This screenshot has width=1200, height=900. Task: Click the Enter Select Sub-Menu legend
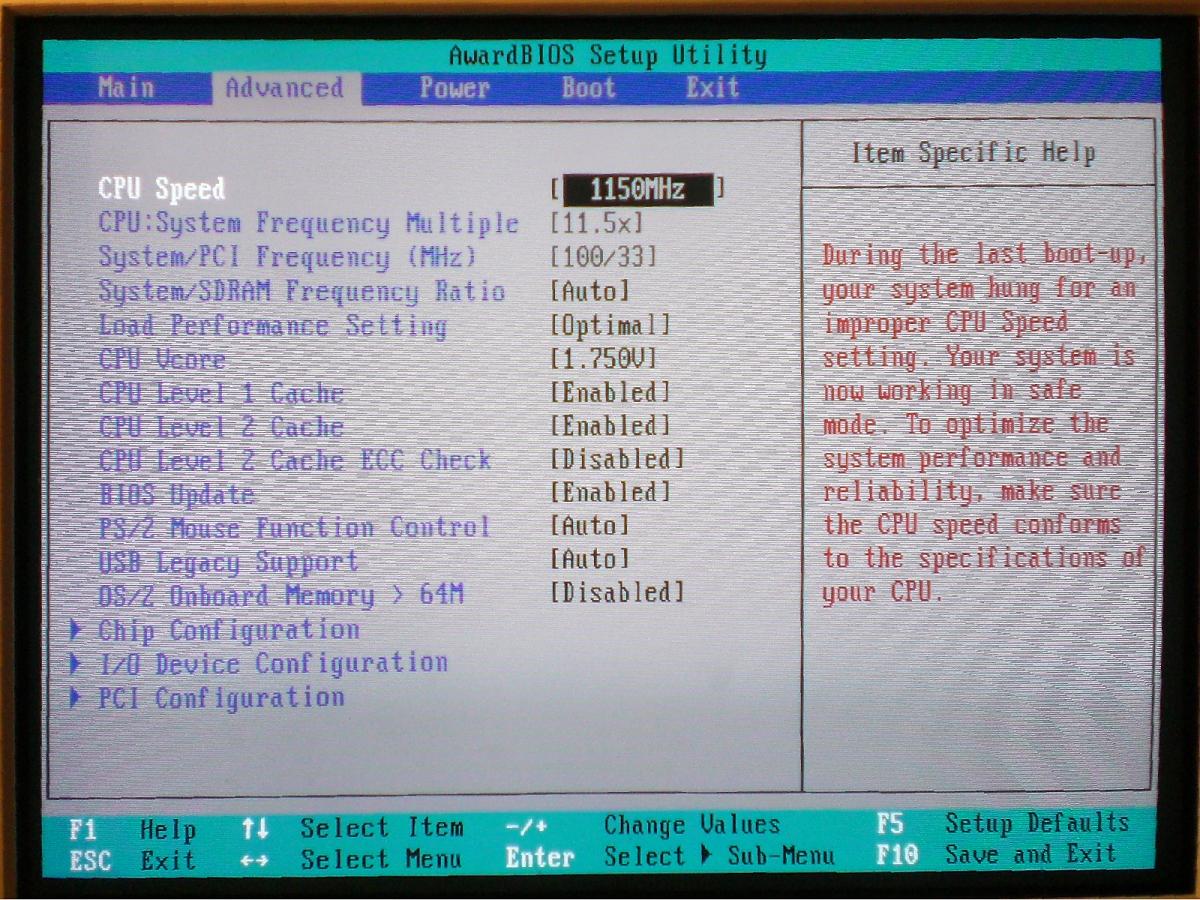coord(670,857)
